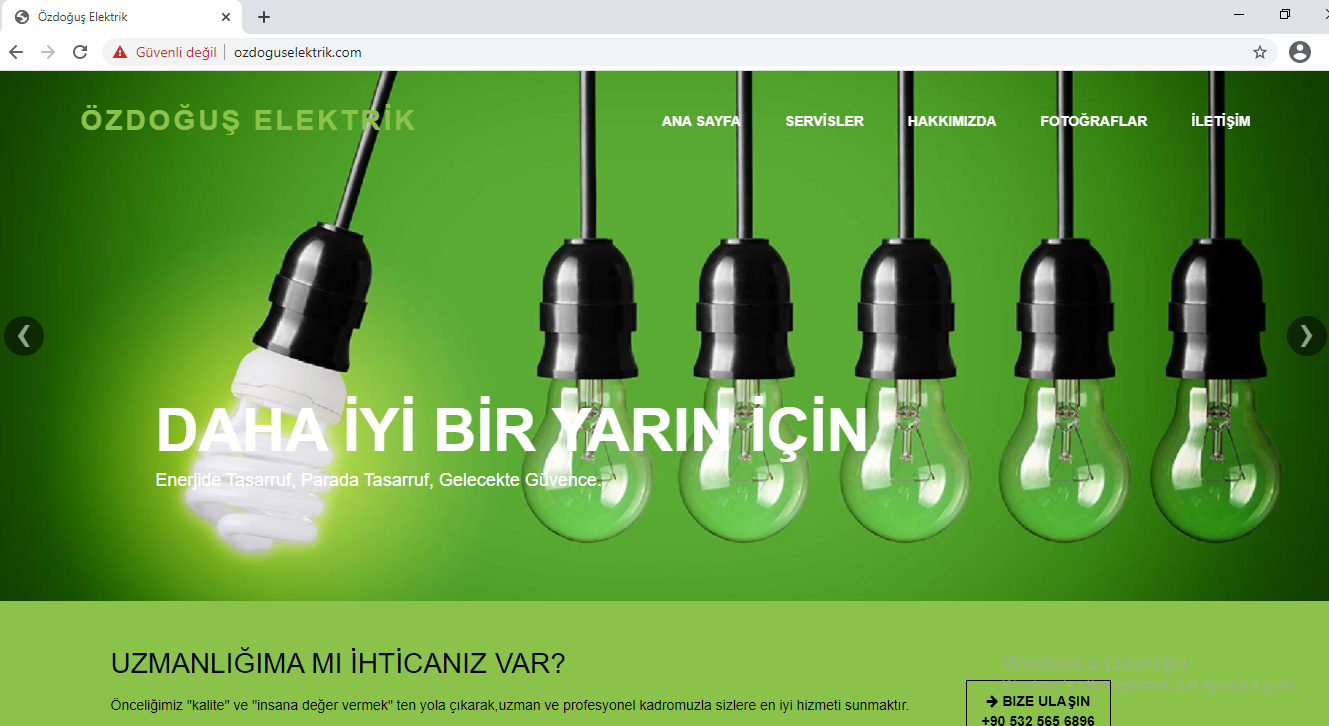Select the Özdoğuş Elektrik browser tab
The image size is (1329, 726).
click(110, 17)
